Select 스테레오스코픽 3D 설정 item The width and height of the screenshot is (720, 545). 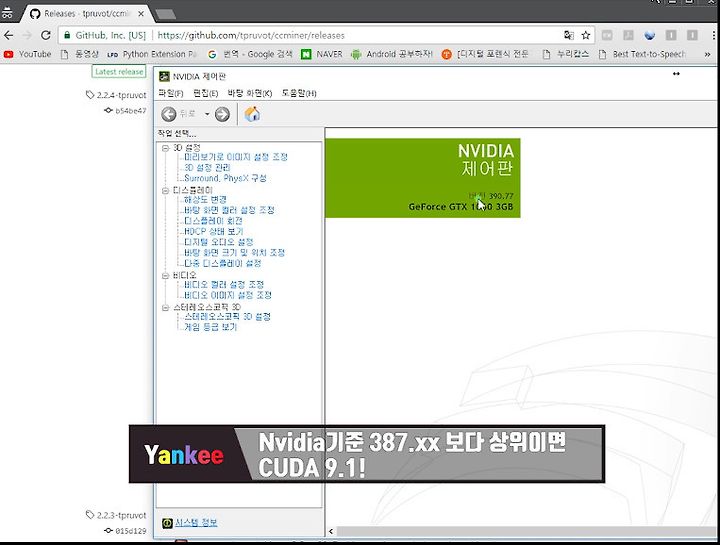coord(227,317)
